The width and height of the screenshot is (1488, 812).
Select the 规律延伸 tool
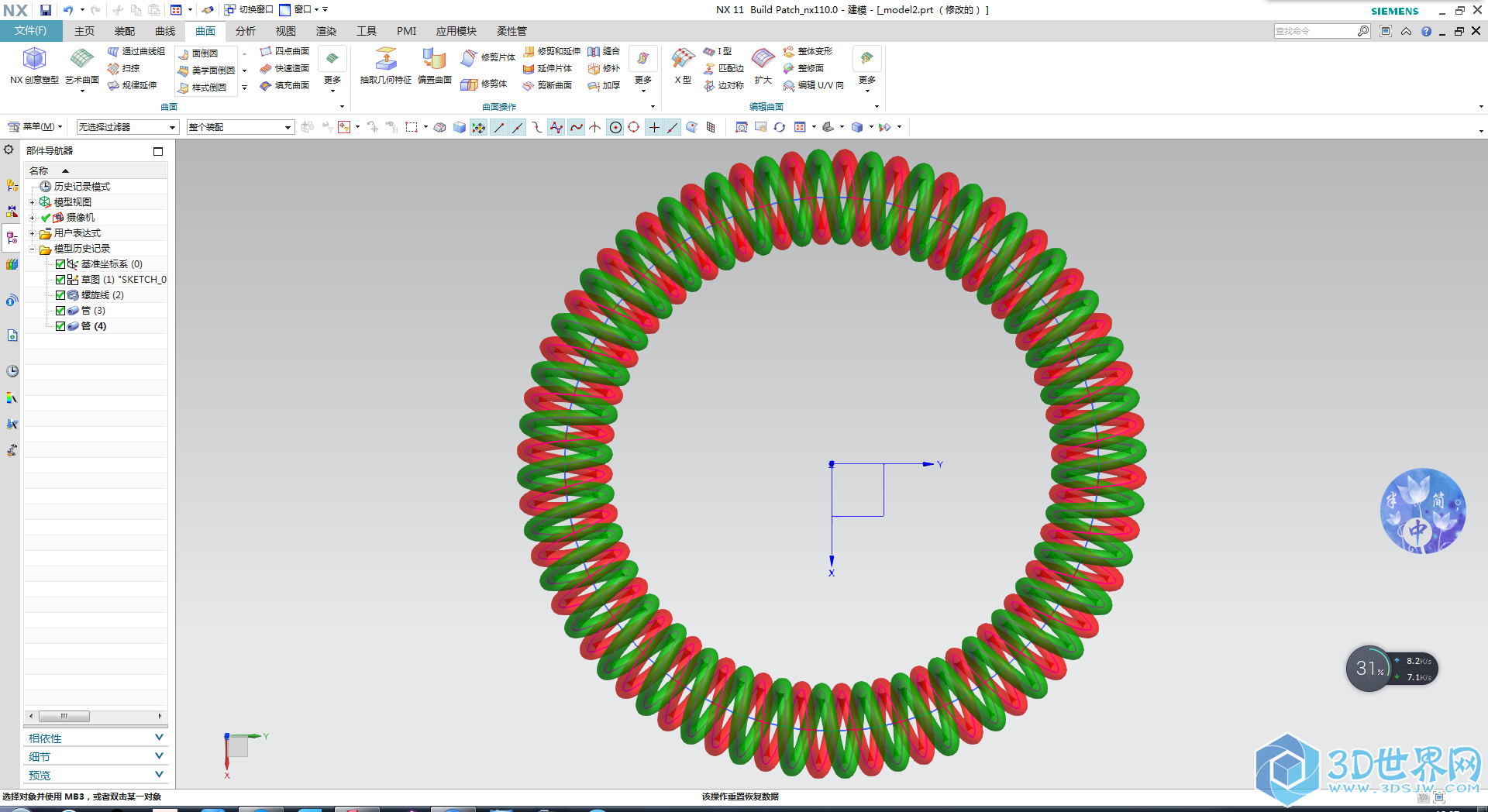click(133, 85)
